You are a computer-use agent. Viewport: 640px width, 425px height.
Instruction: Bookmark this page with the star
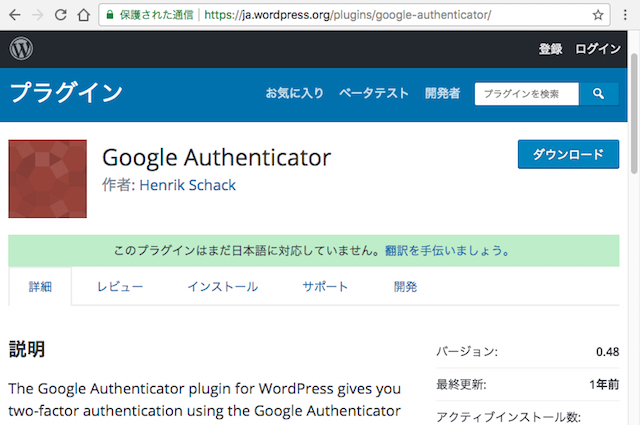click(x=598, y=15)
